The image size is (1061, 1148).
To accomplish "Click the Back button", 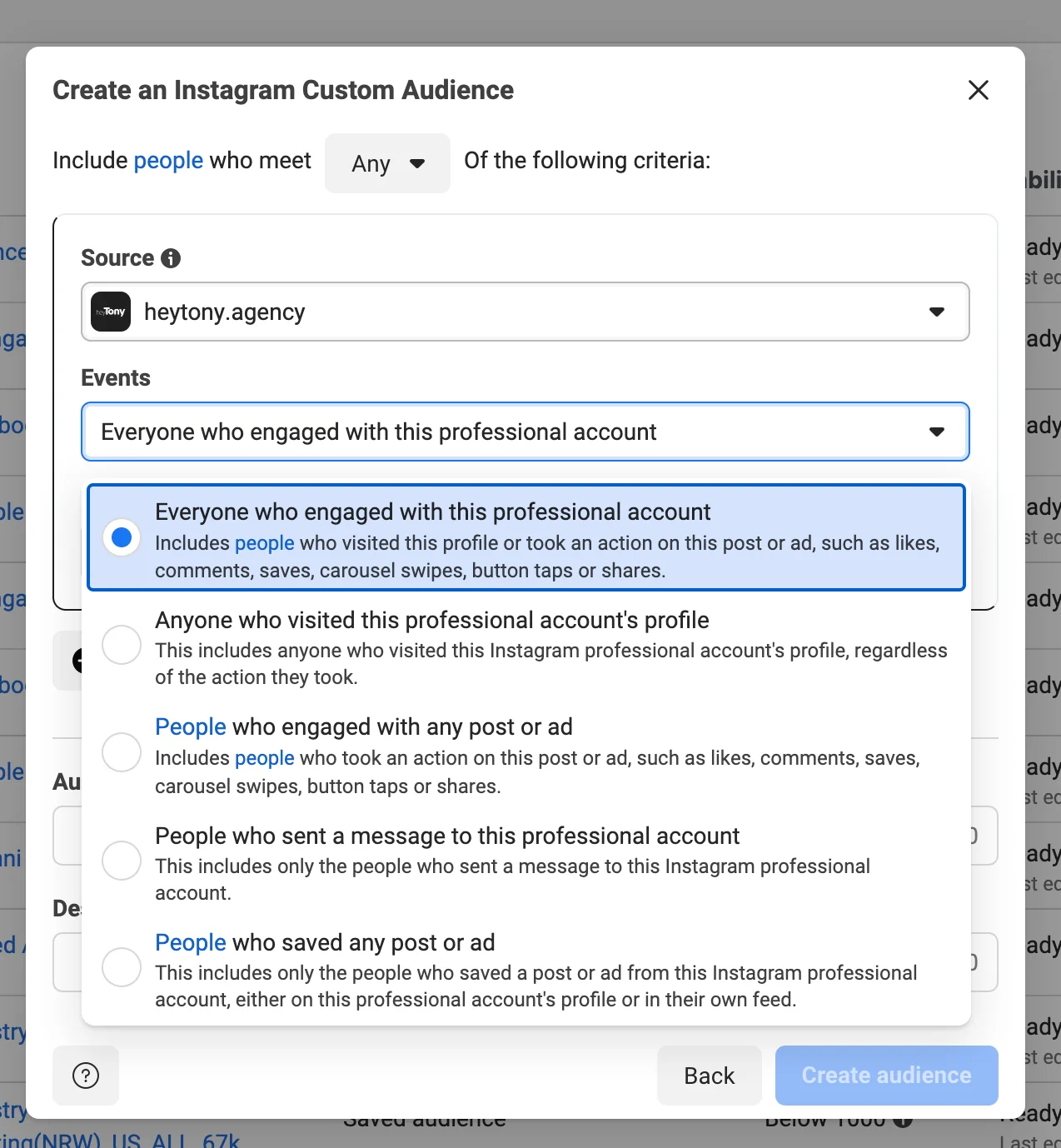I will tap(709, 1076).
